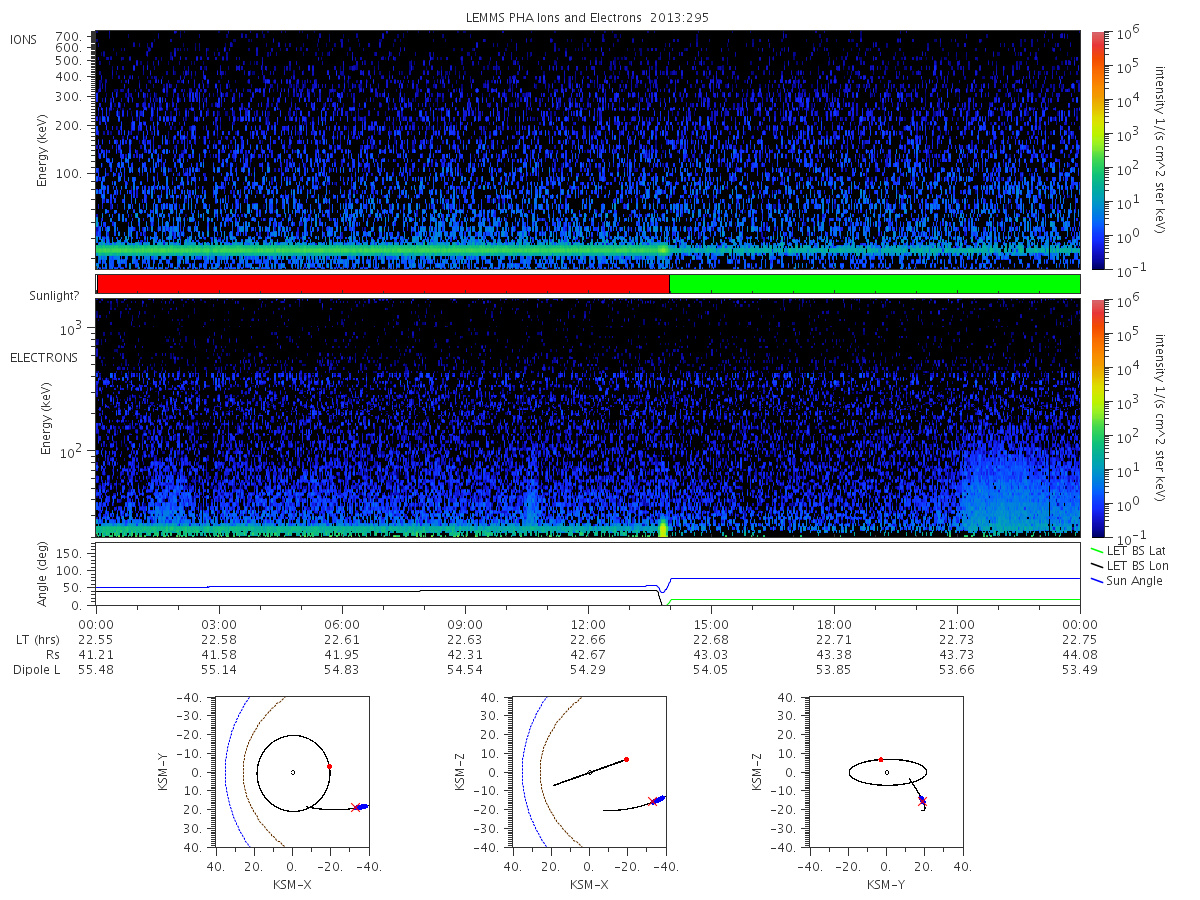Click the red dot on KSM-X/KSM-Y orbit plot
The height and width of the screenshot is (900, 1200).
tap(329, 766)
